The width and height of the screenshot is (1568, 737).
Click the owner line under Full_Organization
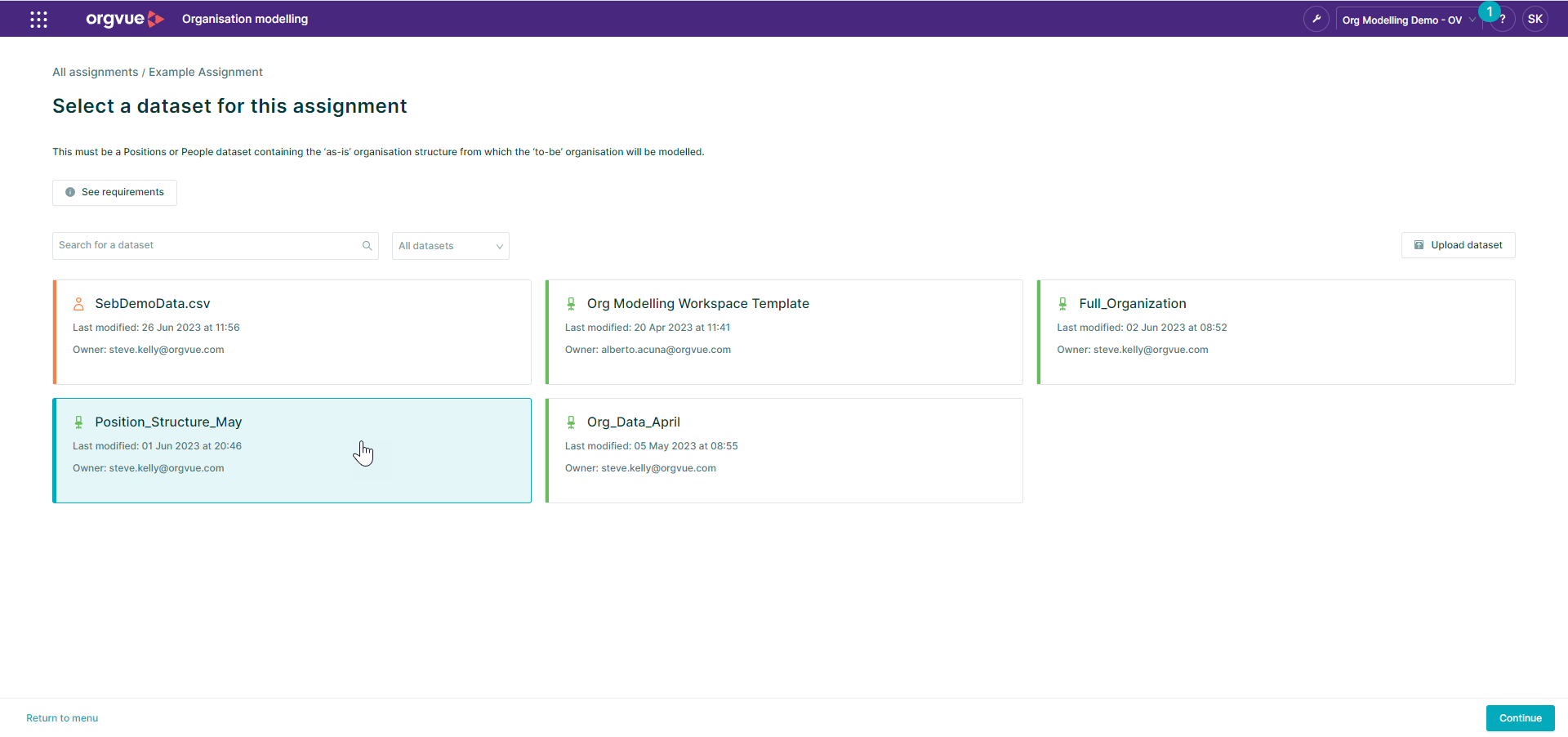[x=1133, y=350]
